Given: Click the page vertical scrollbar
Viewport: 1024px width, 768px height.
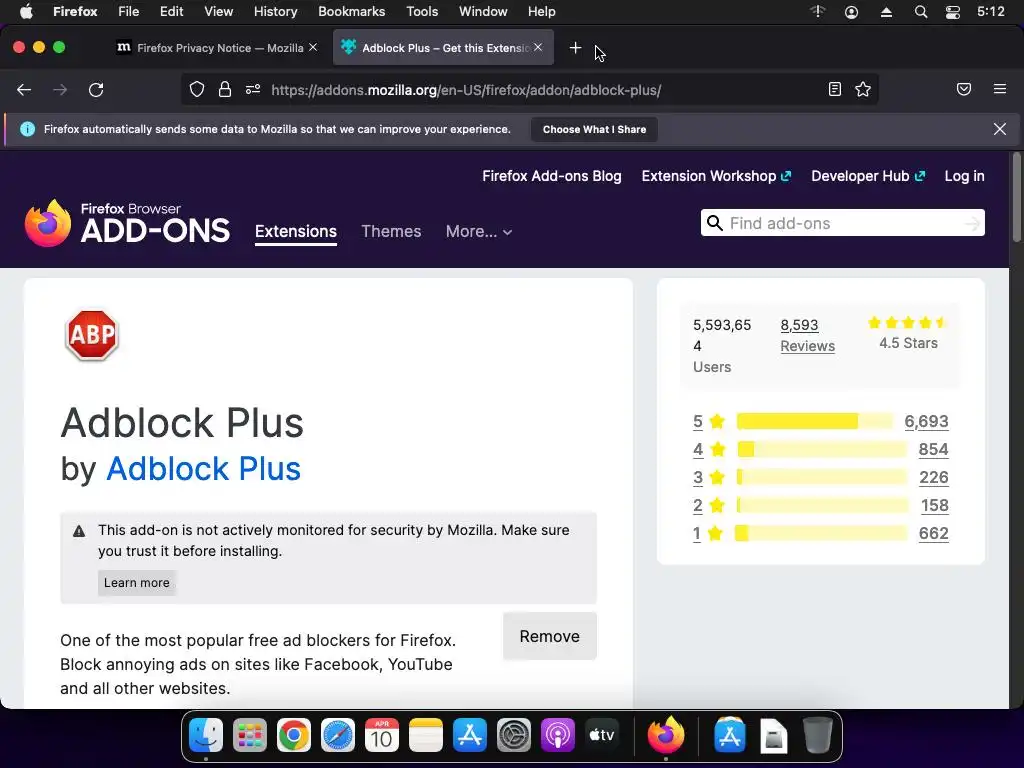Looking at the screenshot, I should (x=1016, y=198).
